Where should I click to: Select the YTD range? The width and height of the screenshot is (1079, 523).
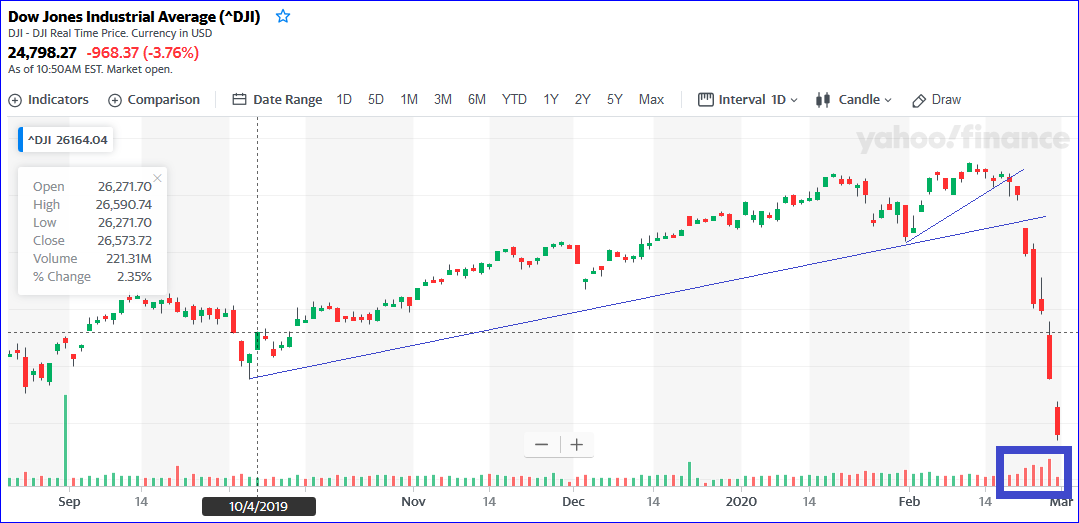514,100
